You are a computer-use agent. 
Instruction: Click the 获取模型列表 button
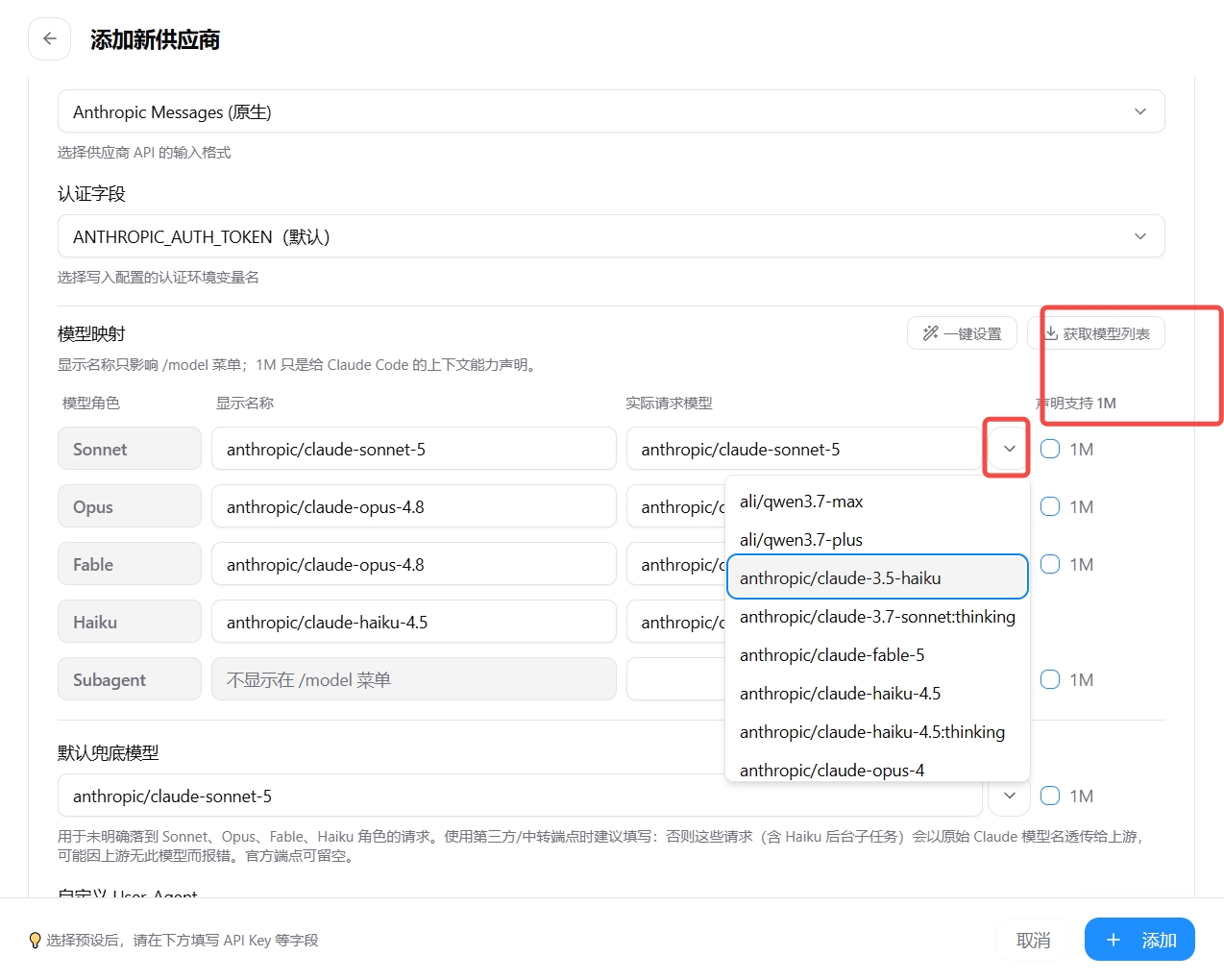1096,333
